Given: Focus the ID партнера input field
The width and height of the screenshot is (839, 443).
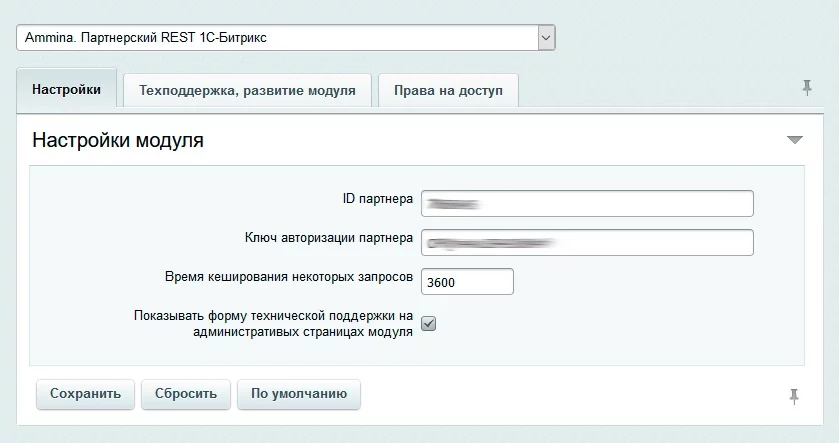Looking at the screenshot, I should (587, 203).
